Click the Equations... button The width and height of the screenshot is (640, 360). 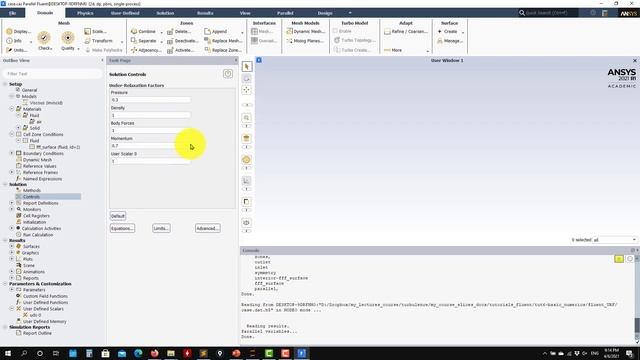(122, 228)
